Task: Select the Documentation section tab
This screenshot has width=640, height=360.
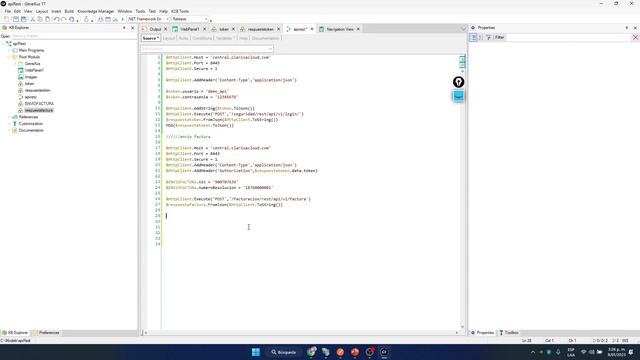Action: pos(265,38)
